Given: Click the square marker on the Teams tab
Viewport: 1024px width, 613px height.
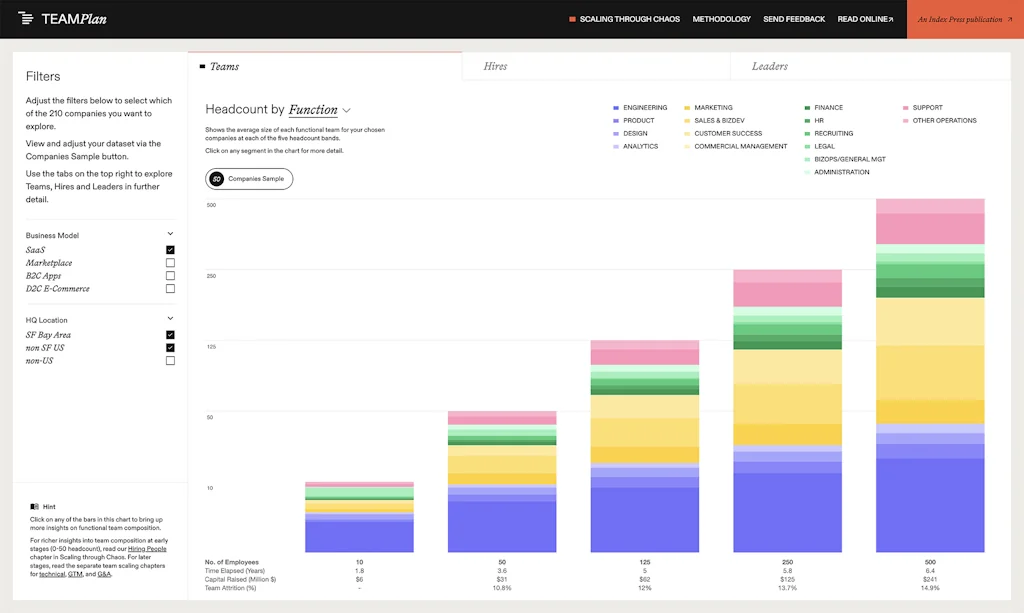Looking at the screenshot, I should coord(200,66).
